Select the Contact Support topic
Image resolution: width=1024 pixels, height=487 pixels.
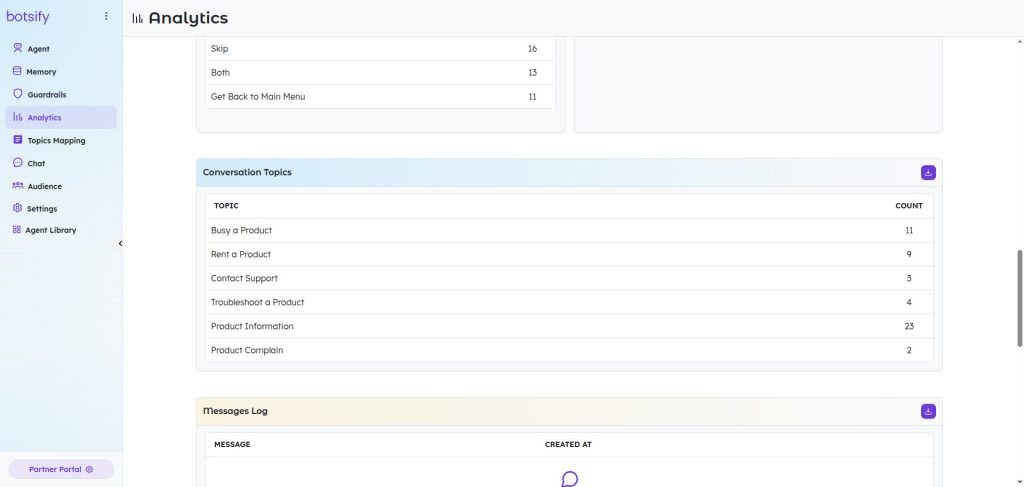point(569,278)
